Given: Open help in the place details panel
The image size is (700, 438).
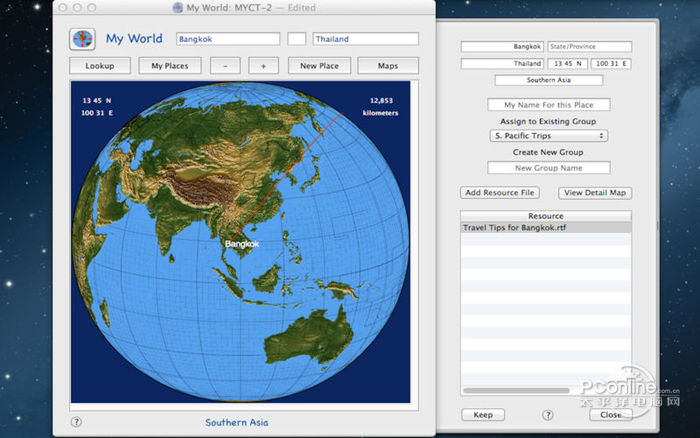Looking at the screenshot, I should click(x=548, y=415).
